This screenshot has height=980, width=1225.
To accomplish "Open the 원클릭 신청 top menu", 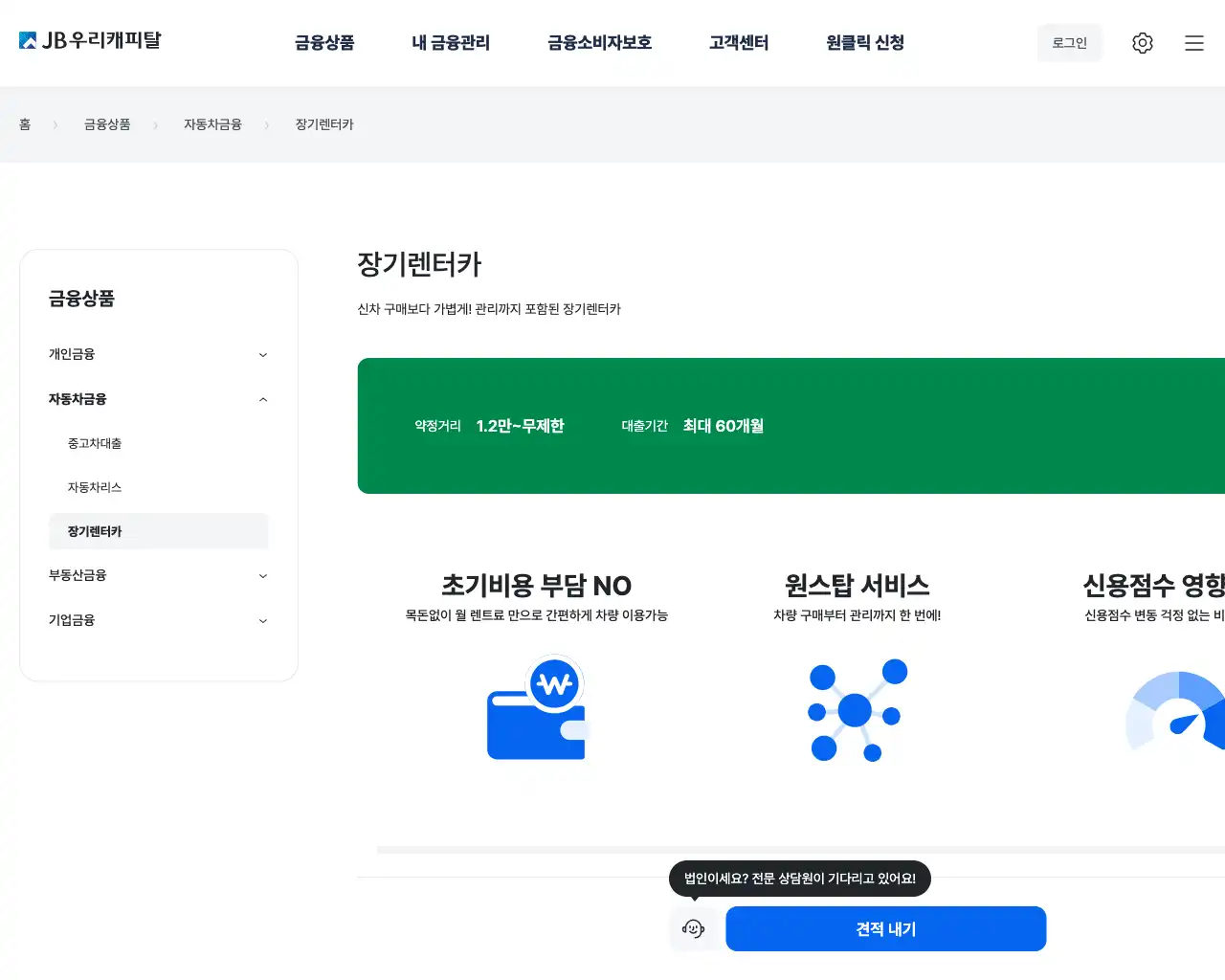I will click(865, 43).
